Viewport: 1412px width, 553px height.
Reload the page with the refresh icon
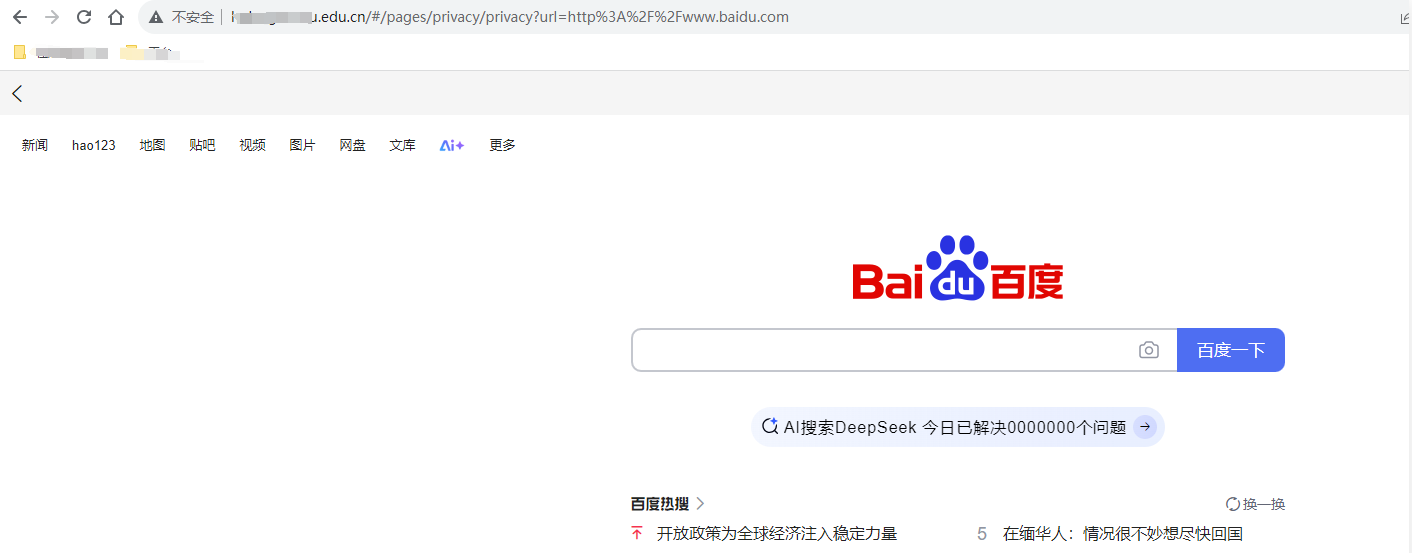pos(84,17)
